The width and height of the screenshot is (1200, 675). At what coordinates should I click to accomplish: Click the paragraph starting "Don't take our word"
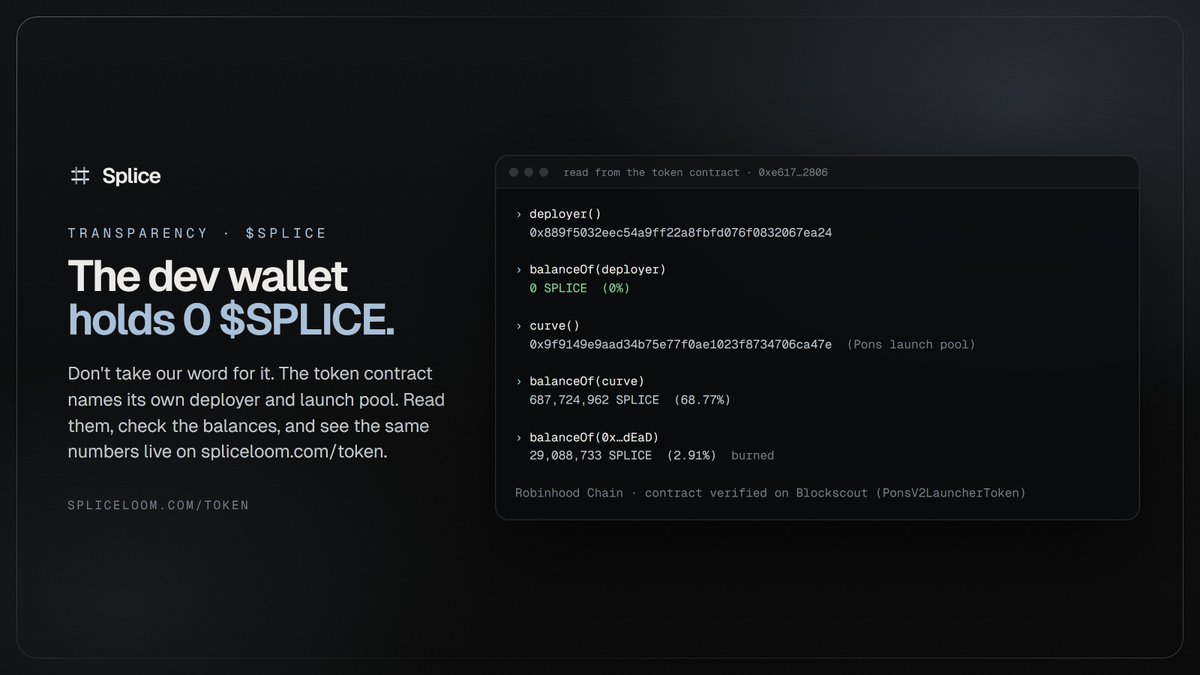tap(257, 413)
